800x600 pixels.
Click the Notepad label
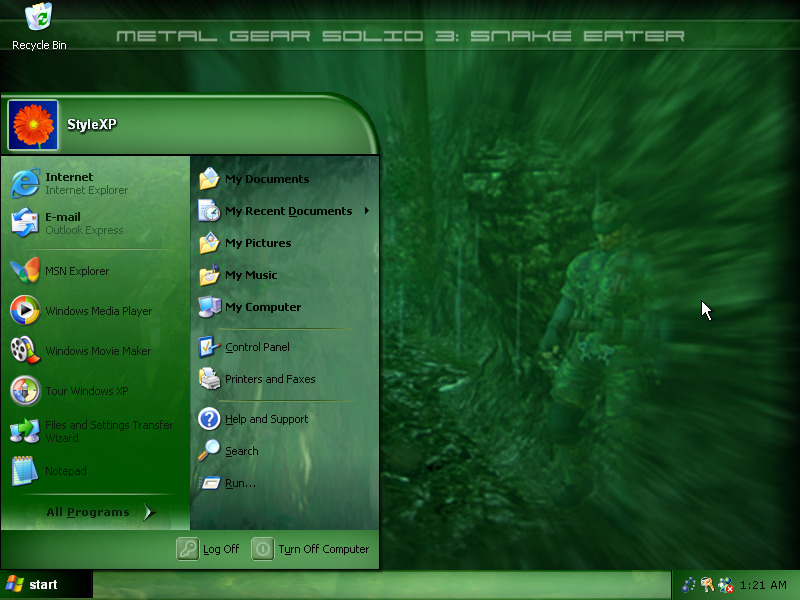(x=66, y=471)
